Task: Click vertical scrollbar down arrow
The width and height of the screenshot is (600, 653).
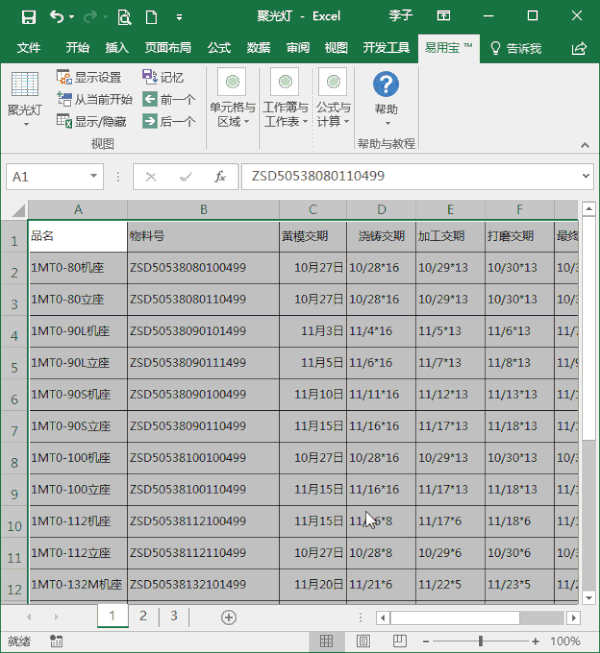Action: pyautogui.click(x=589, y=598)
